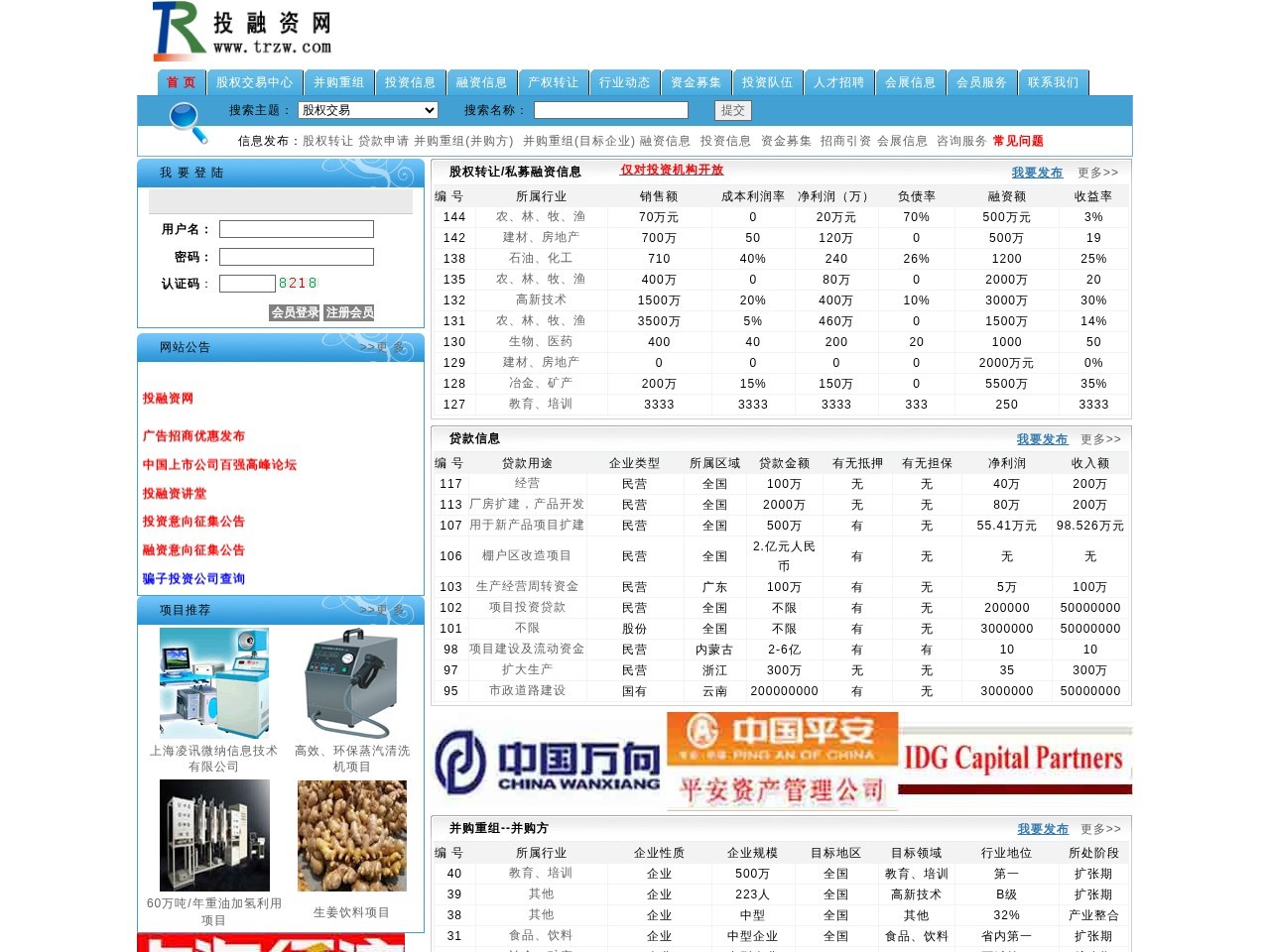Click the 上海凌讯微纳信息技术有限公司 caption

click(214, 759)
